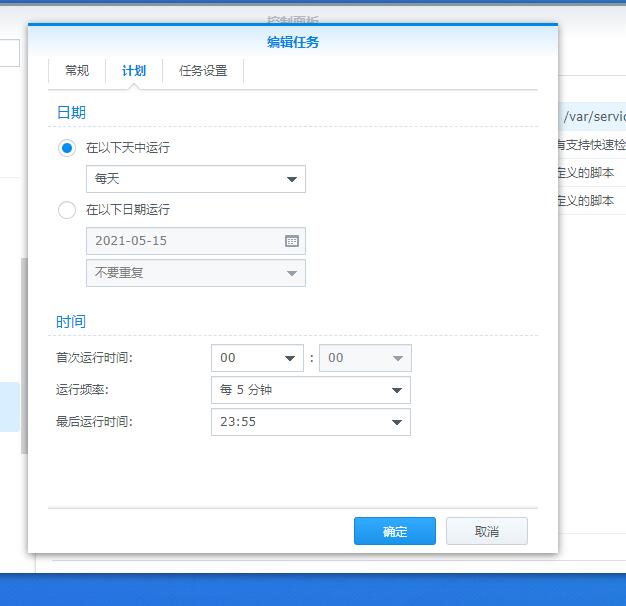The image size is (626, 606).
Task: Click the background panel's left scrollbar
Action: pyautogui.click(x=24, y=355)
